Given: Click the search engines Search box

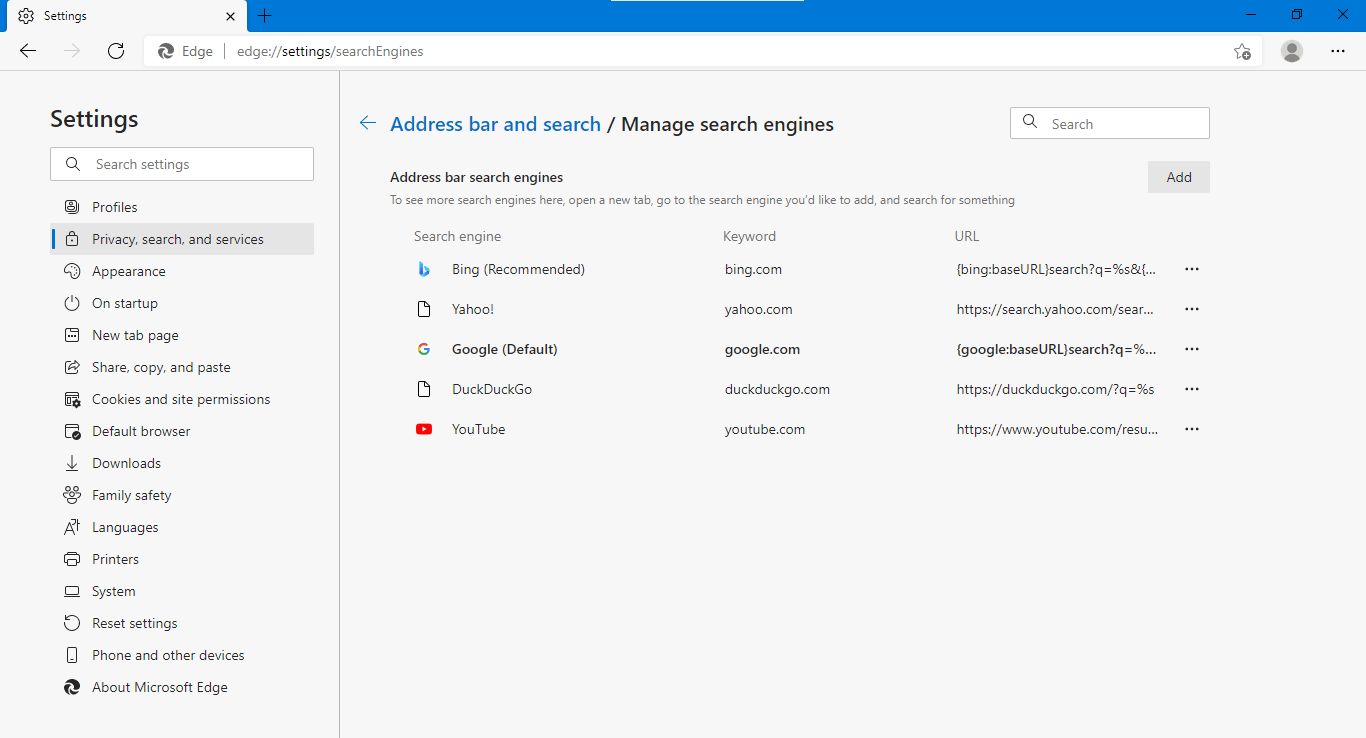Looking at the screenshot, I should click(1110, 123).
